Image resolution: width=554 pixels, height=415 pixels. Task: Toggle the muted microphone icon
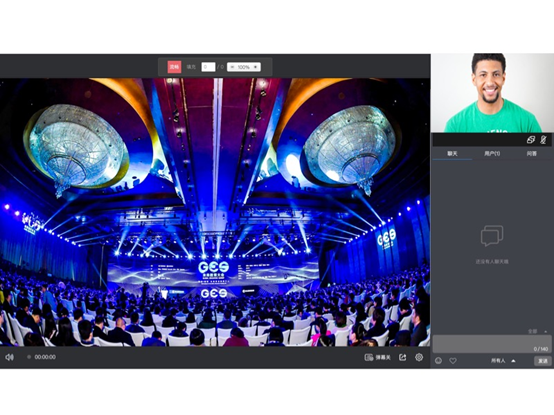point(543,140)
